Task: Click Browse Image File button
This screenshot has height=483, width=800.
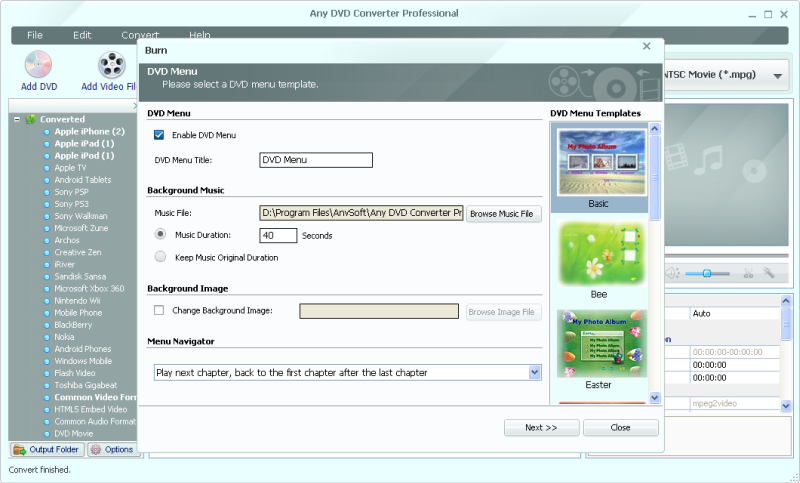Action: tap(504, 312)
